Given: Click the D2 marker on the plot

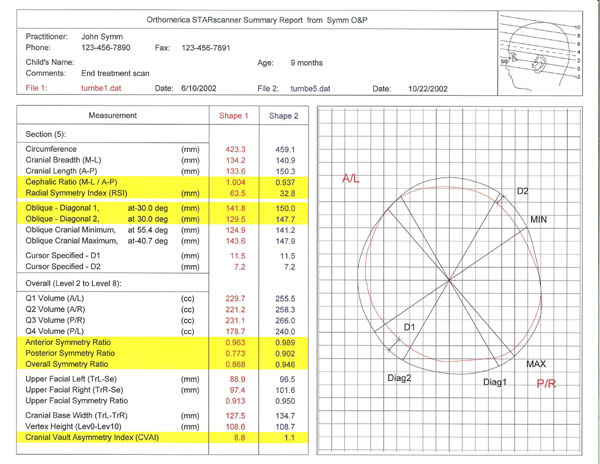Looking at the screenshot, I should coord(522,191).
